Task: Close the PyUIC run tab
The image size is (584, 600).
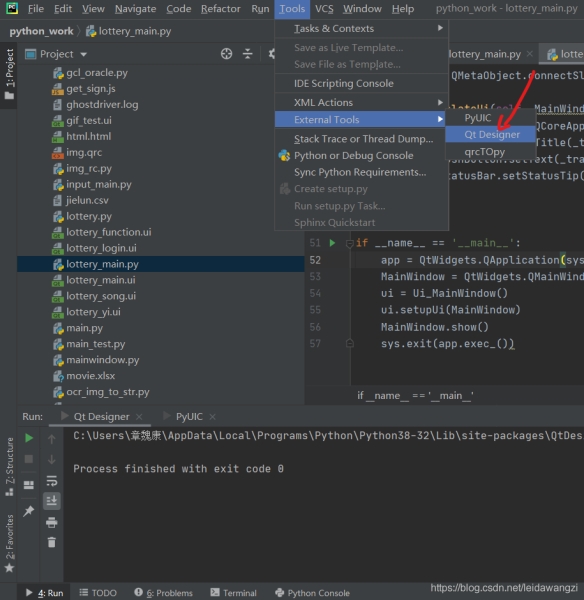Action: click(212, 417)
